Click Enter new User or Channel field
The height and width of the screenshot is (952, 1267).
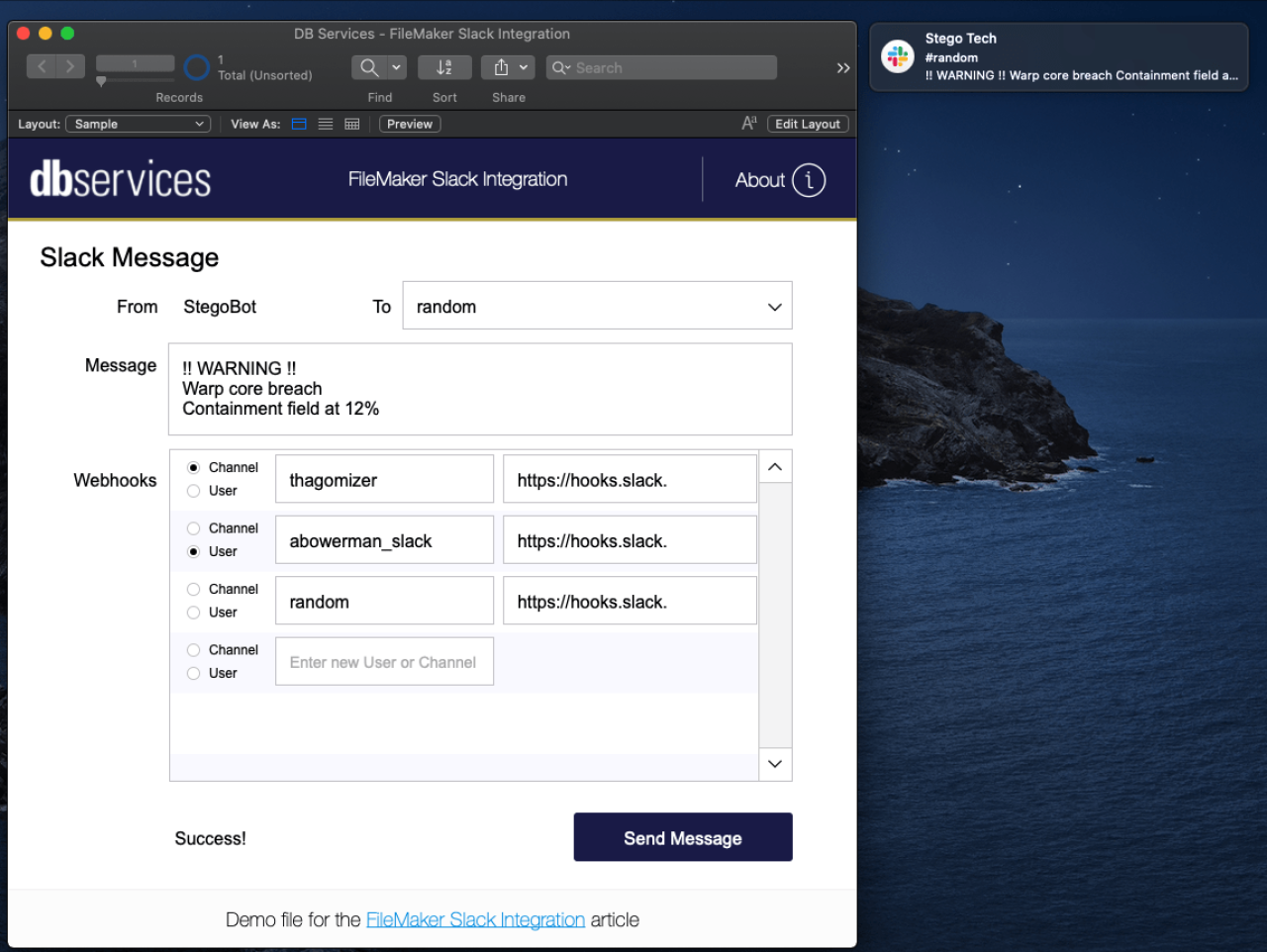tap(384, 662)
